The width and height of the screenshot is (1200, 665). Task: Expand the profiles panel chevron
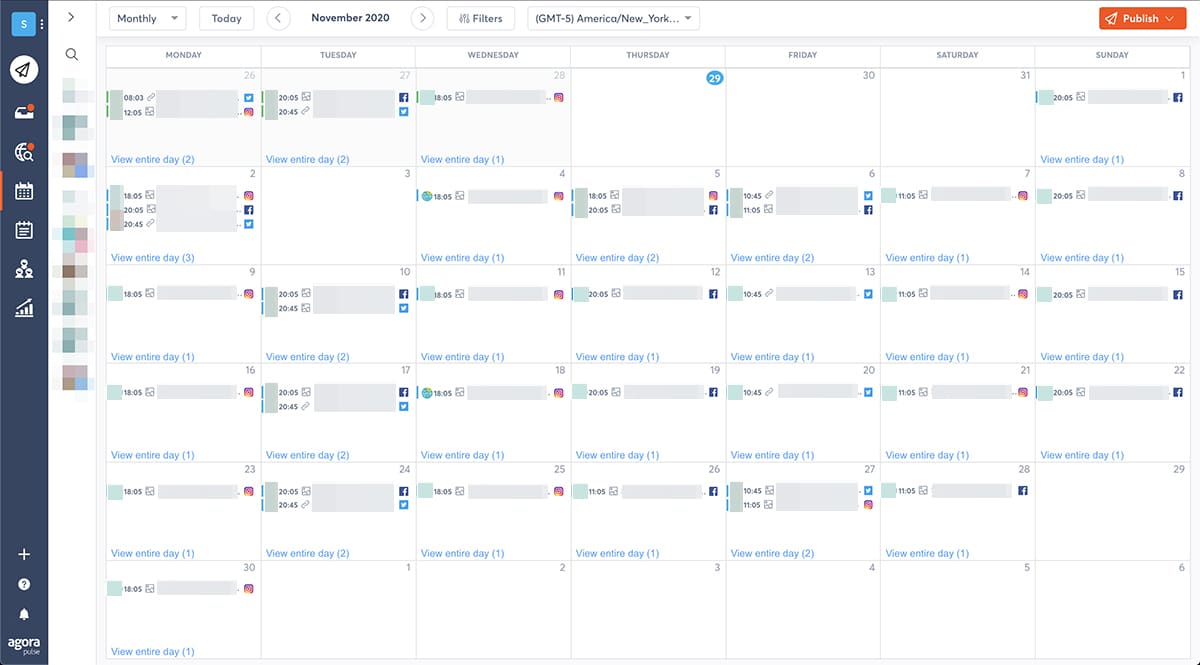[71, 17]
